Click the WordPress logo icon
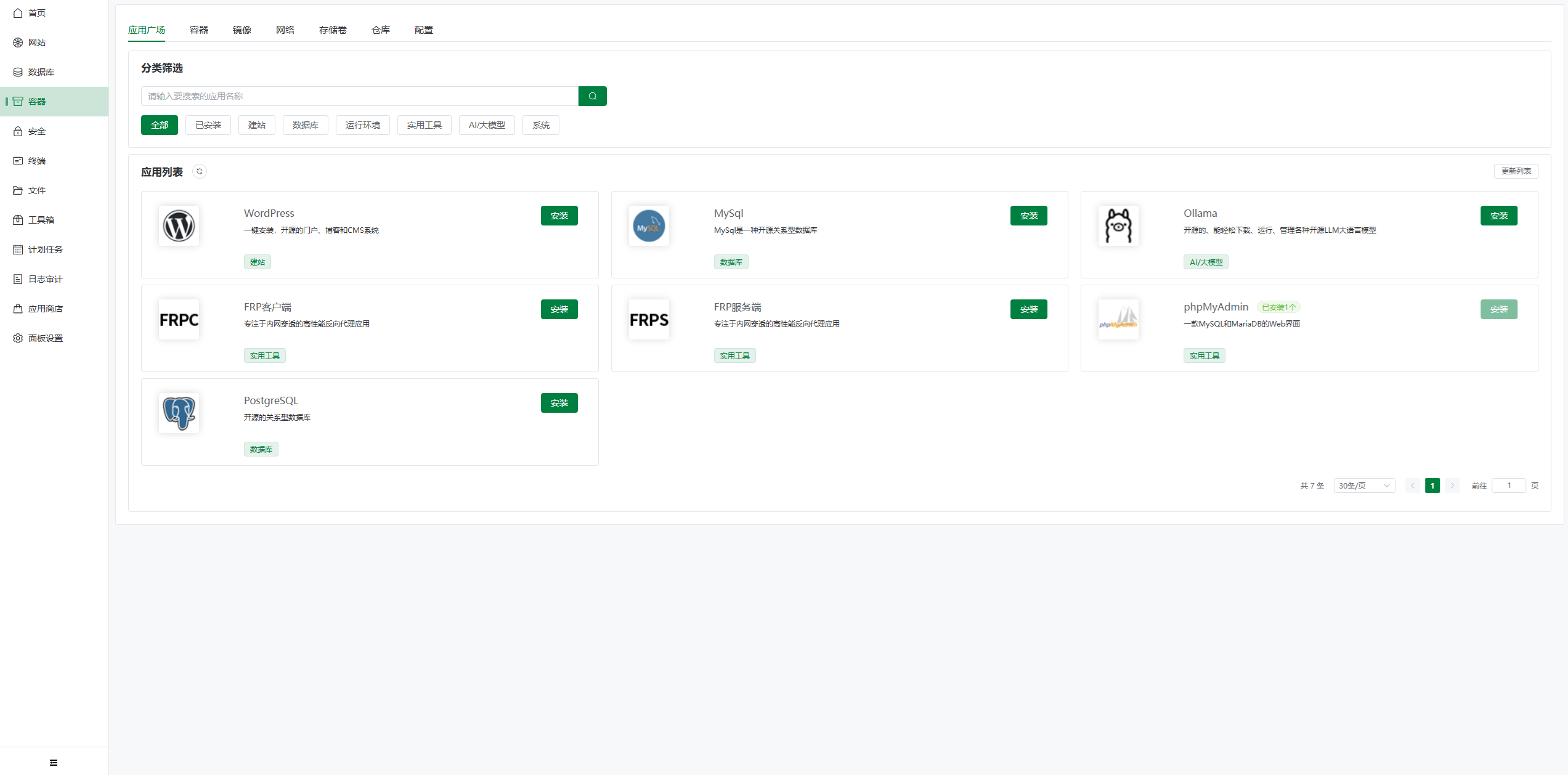 [179, 226]
